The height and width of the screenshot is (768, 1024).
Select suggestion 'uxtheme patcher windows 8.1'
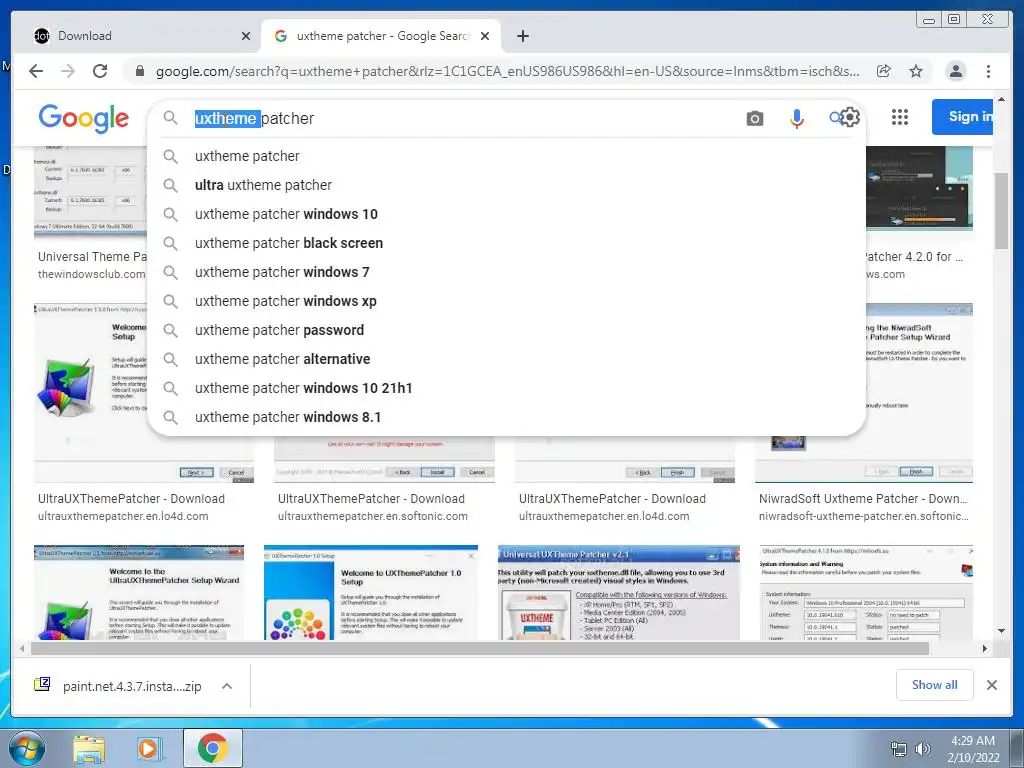507,417
